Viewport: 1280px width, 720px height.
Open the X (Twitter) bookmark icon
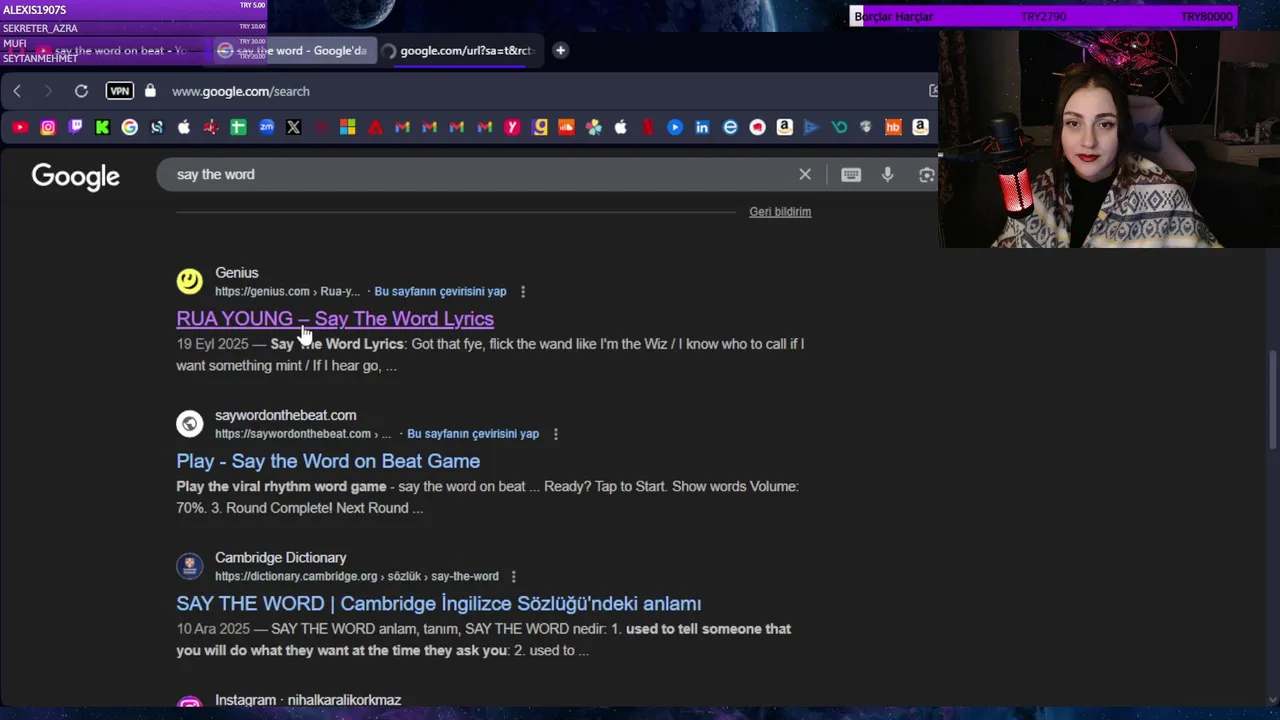(x=293, y=127)
